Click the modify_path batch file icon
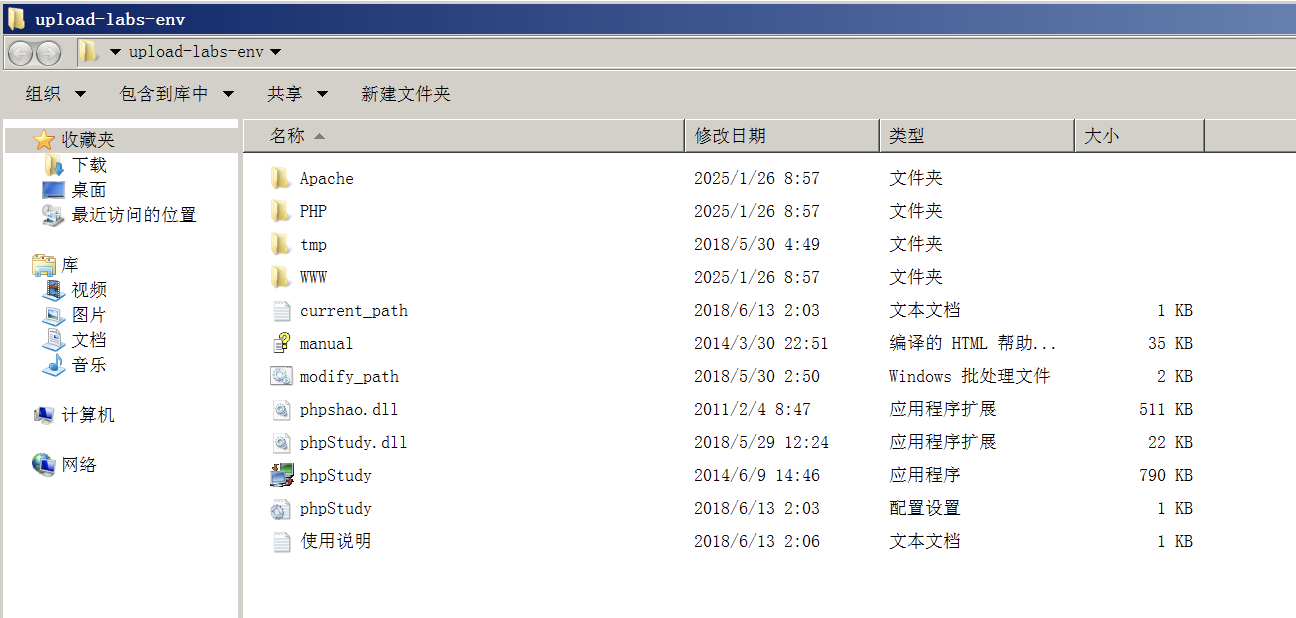Screen dimensions: 1296x618 click(281, 377)
